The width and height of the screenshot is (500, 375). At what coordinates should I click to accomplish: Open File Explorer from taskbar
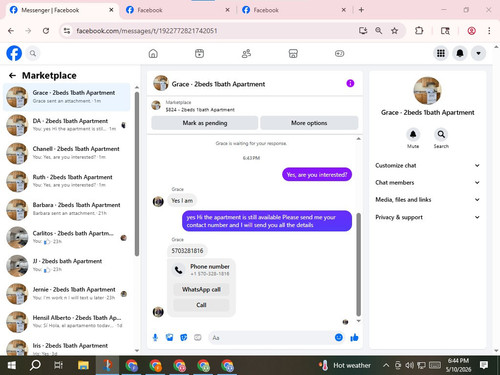[x=83, y=366]
